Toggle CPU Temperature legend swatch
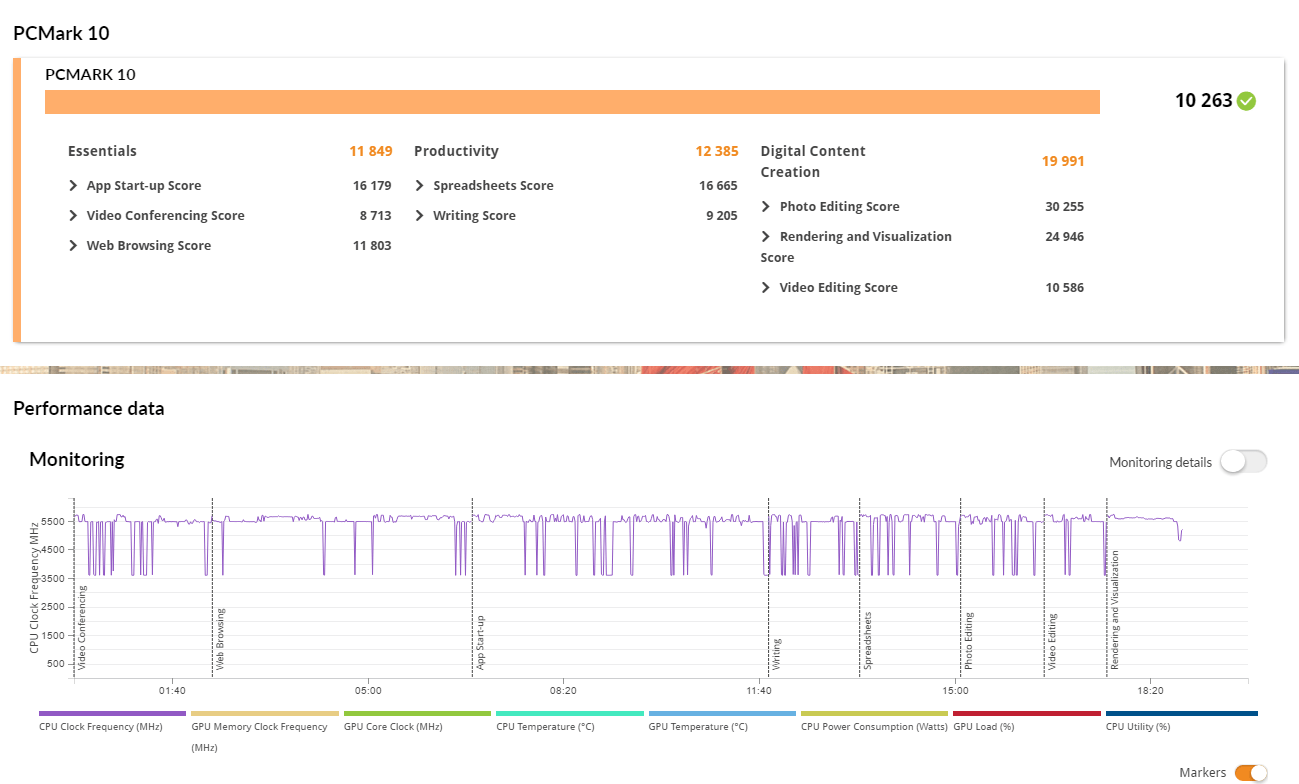The width and height of the screenshot is (1299, 784). pos(570,714)
